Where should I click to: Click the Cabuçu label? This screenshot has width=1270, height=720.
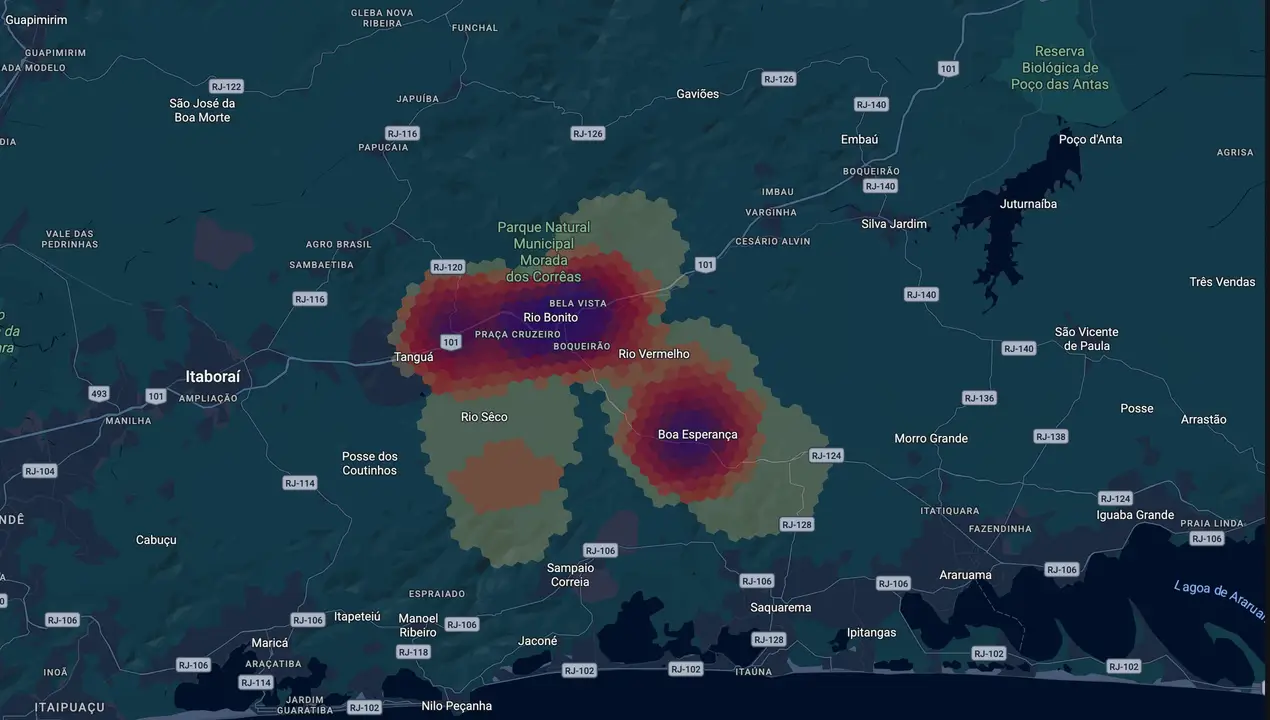156,540
